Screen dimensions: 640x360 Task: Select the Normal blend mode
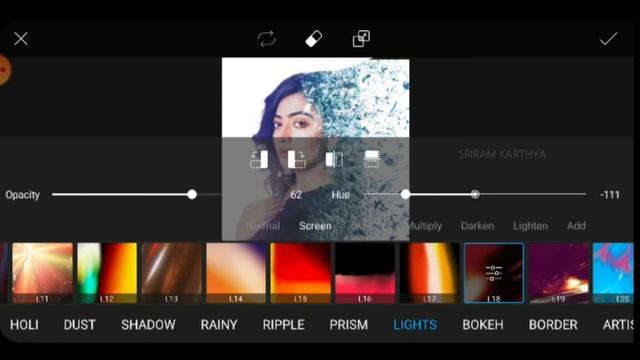tap(263, 226)
